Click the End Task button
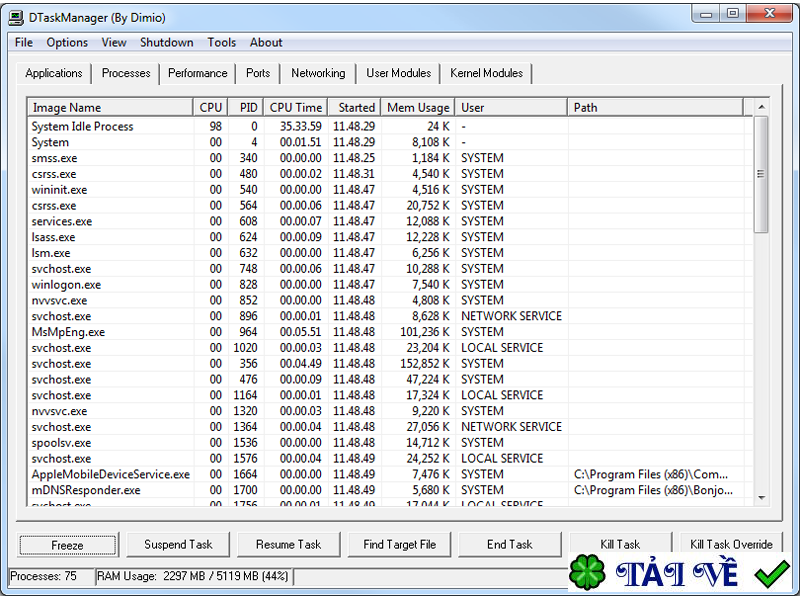Screen dimensions: 800x600 click(509, 544)
